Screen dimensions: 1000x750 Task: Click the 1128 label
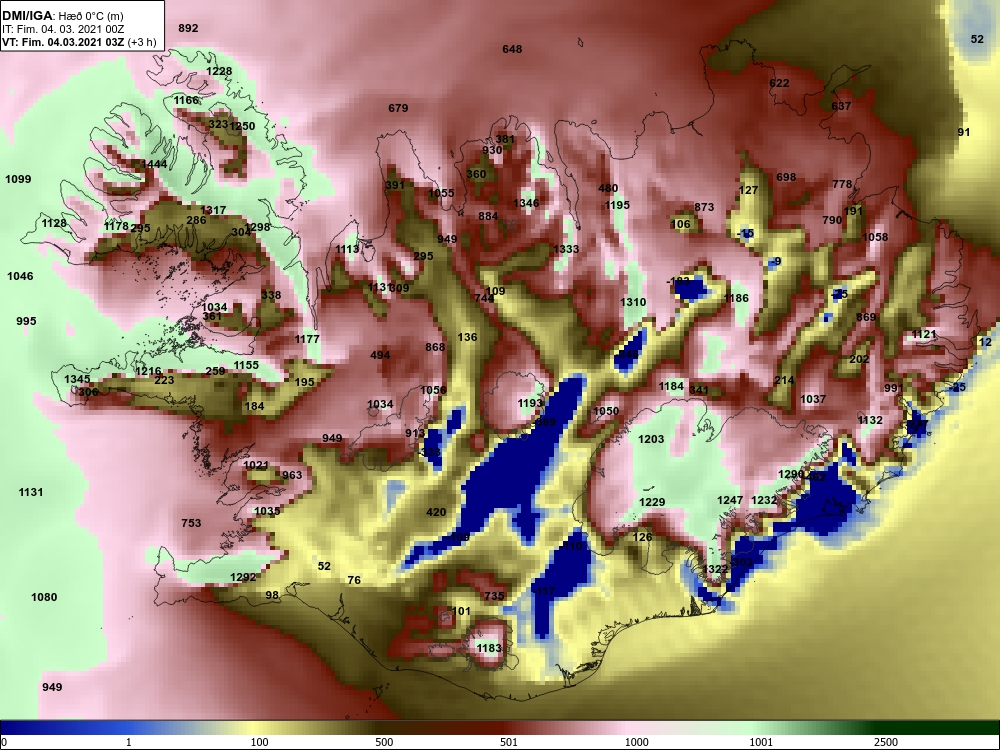tap(54, 223)
